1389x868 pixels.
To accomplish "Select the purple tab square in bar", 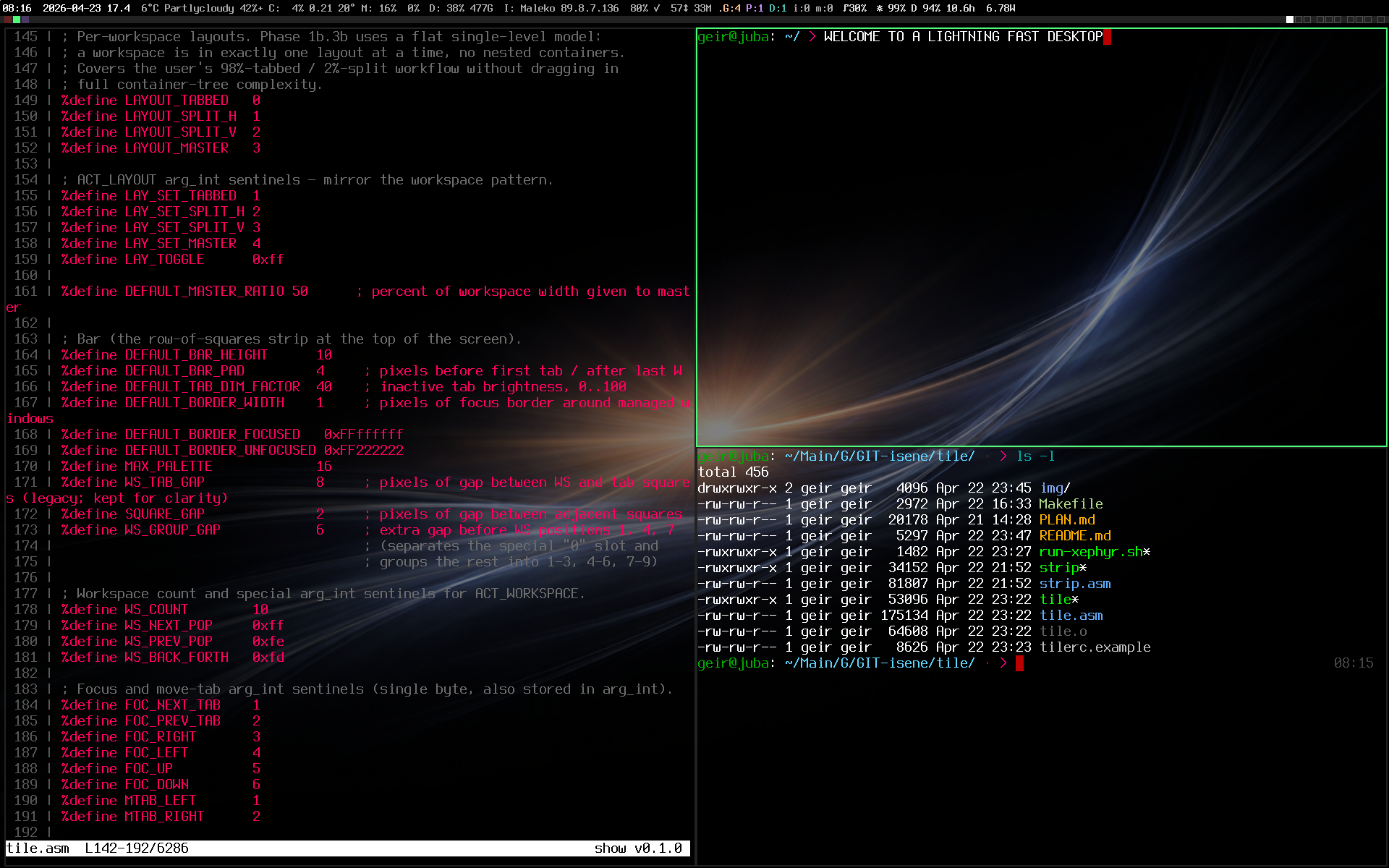I will point(25,20).
